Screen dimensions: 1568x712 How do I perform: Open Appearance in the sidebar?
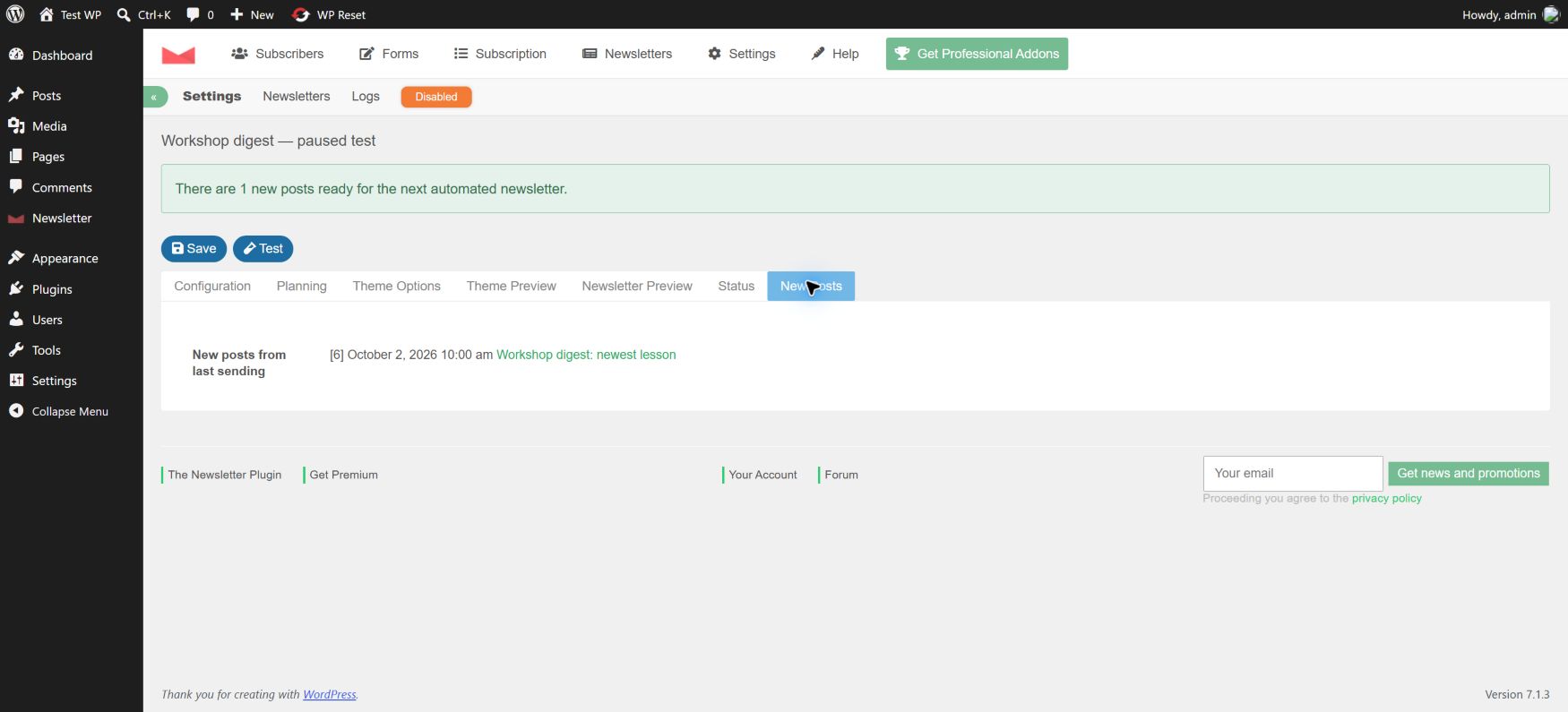tap(72, 259)
